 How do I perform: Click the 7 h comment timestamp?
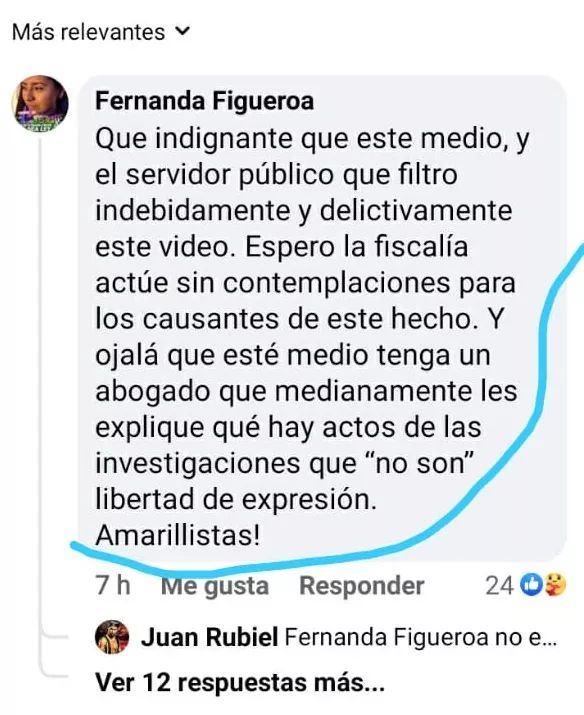coord(113,585)
